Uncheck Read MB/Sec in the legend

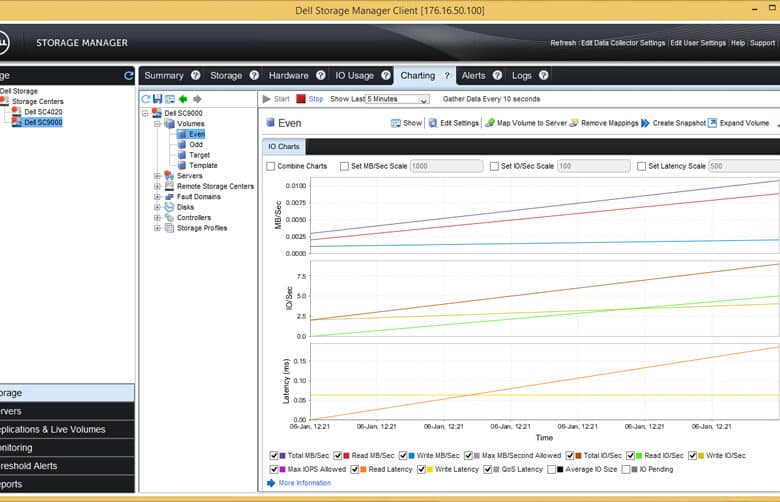click(x=338, y=455)
